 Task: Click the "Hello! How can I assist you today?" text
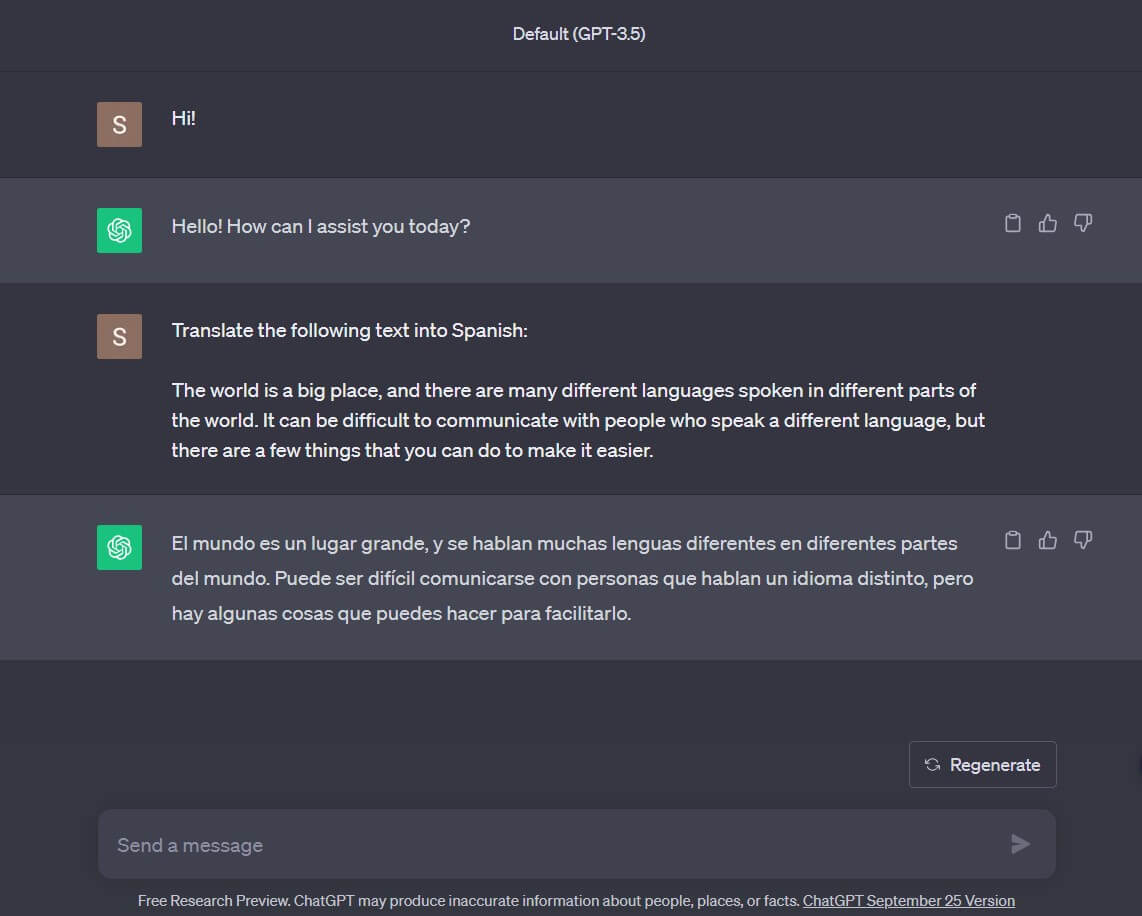coord(320,226)
